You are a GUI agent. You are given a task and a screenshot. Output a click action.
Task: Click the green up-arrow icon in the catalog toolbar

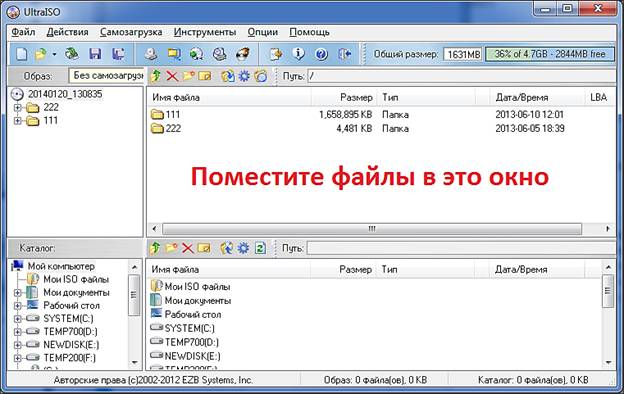(155, 248)
